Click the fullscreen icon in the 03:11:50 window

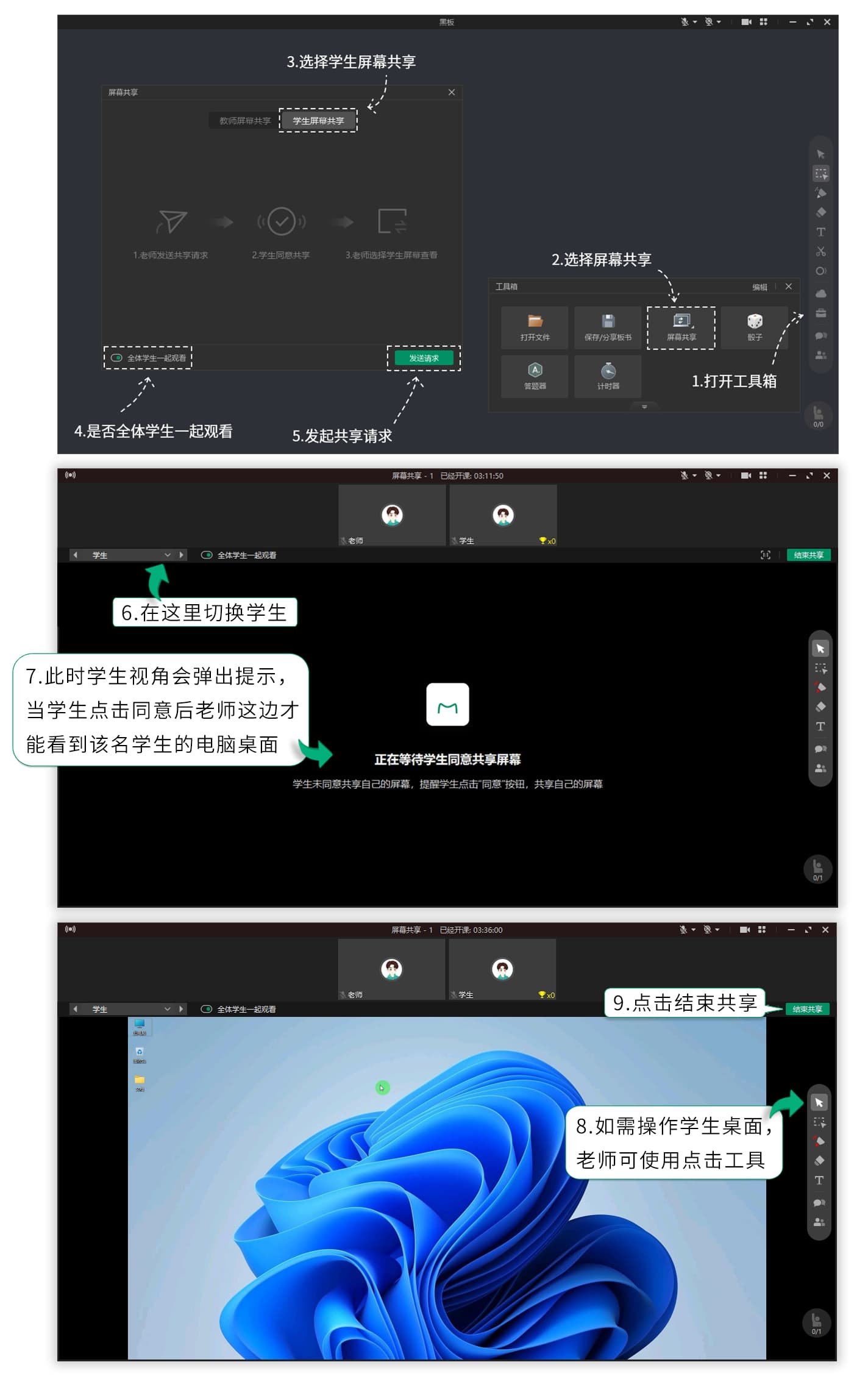(x=766, y=555)
